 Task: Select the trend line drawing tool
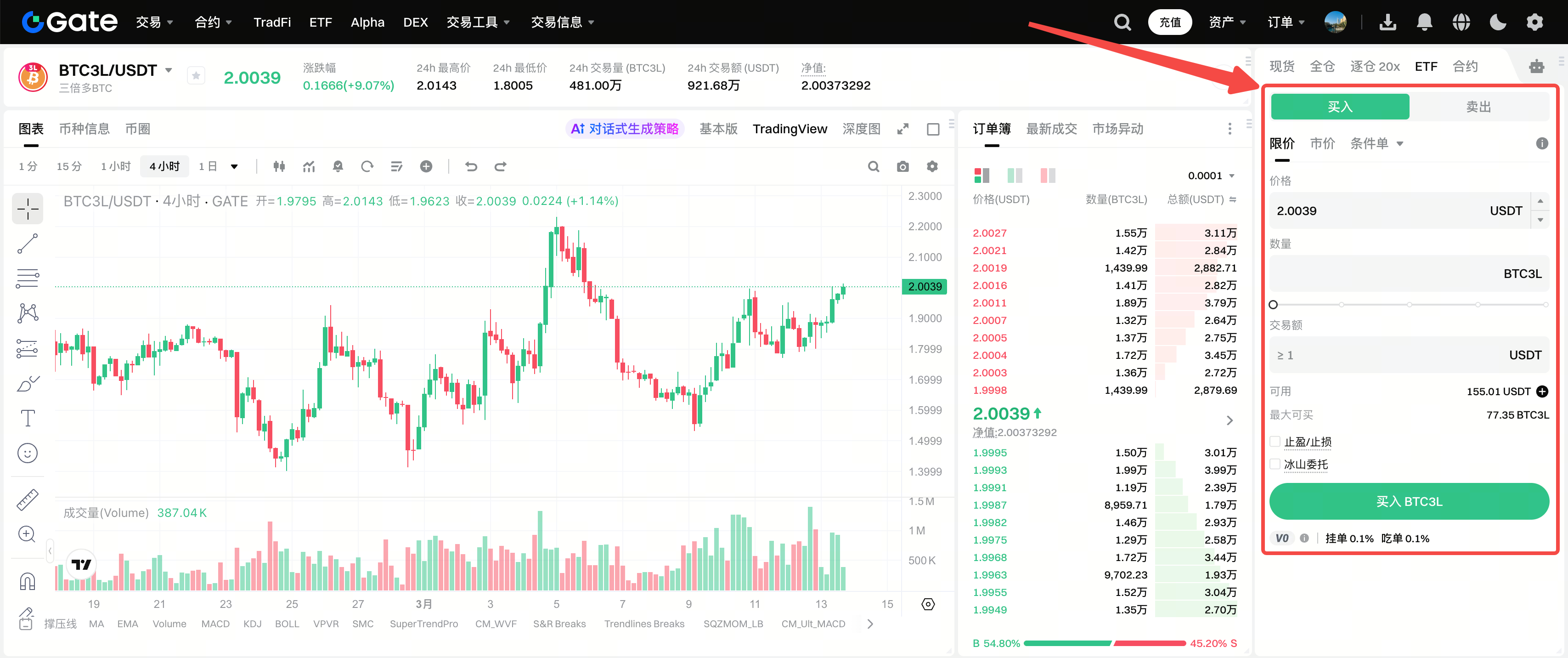point(28,244)
